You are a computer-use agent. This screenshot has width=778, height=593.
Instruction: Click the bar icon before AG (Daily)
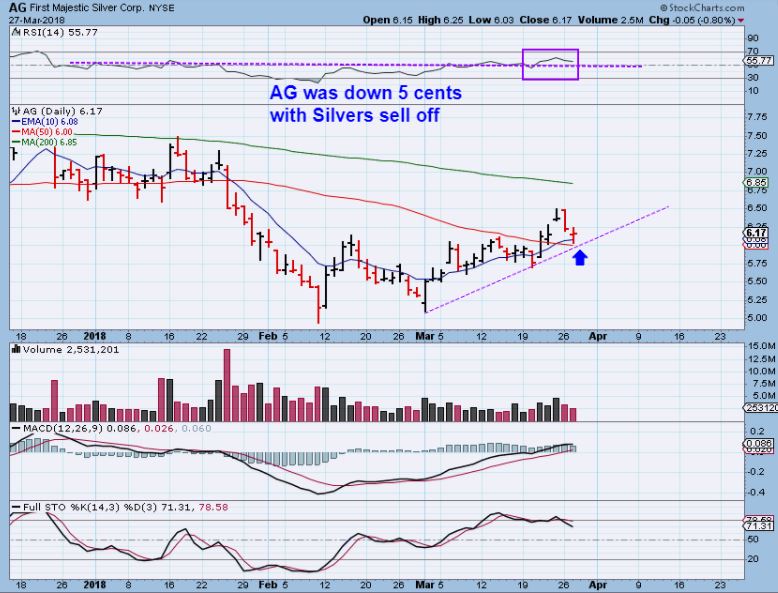(x=15, y=112)
